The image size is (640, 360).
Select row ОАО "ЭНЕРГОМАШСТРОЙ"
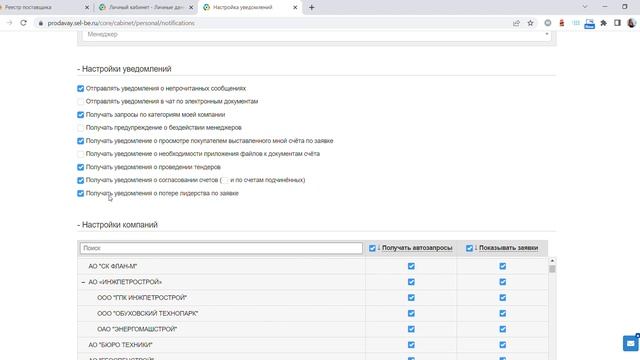[312, 329]
